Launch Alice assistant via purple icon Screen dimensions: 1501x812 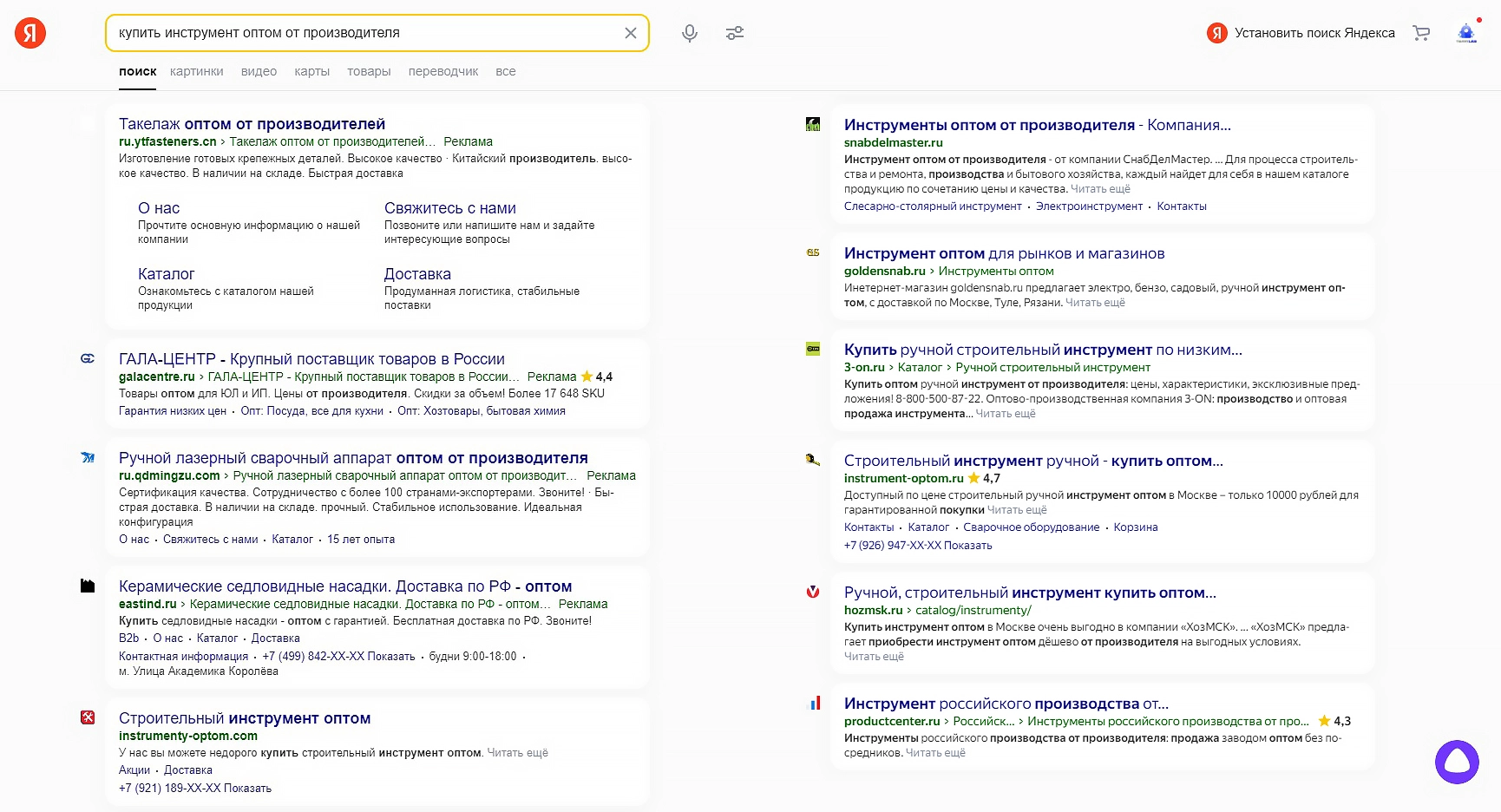pos(1458,763)
